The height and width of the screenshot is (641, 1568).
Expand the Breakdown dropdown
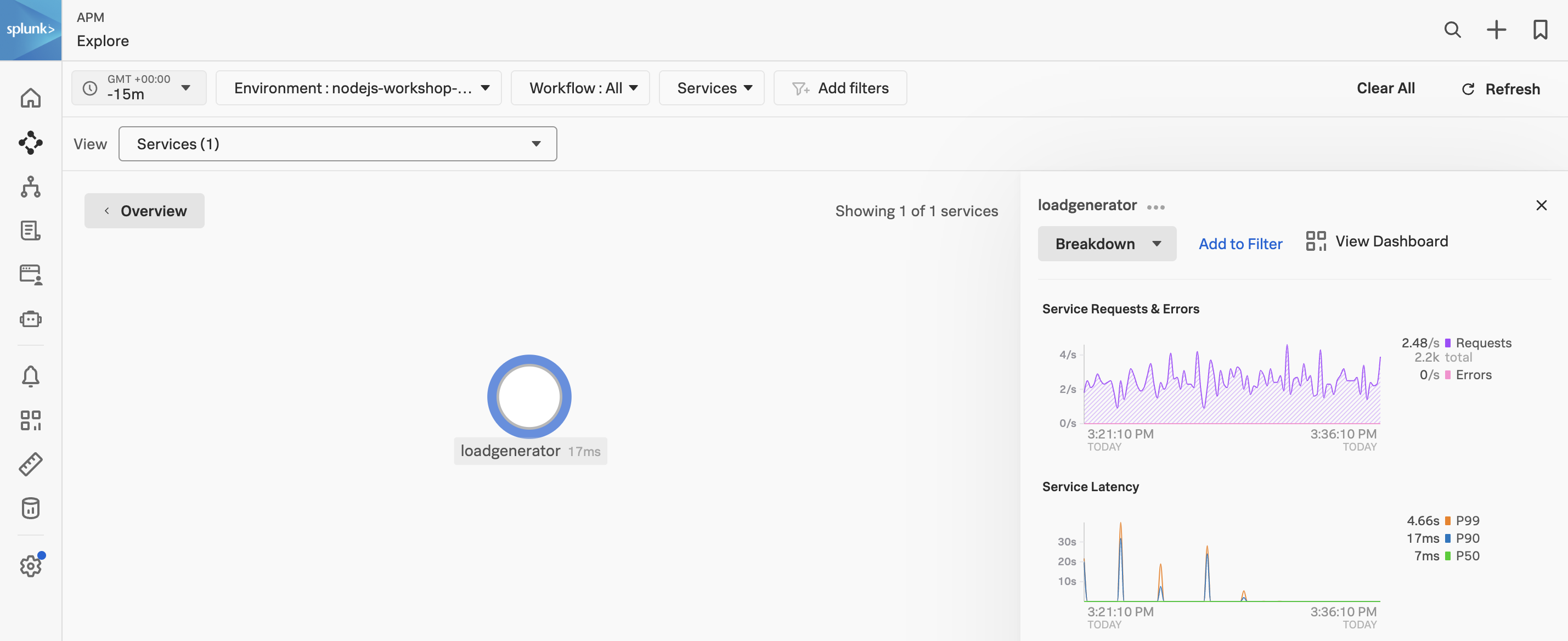pyautogui.click(x=1107, y=244)
